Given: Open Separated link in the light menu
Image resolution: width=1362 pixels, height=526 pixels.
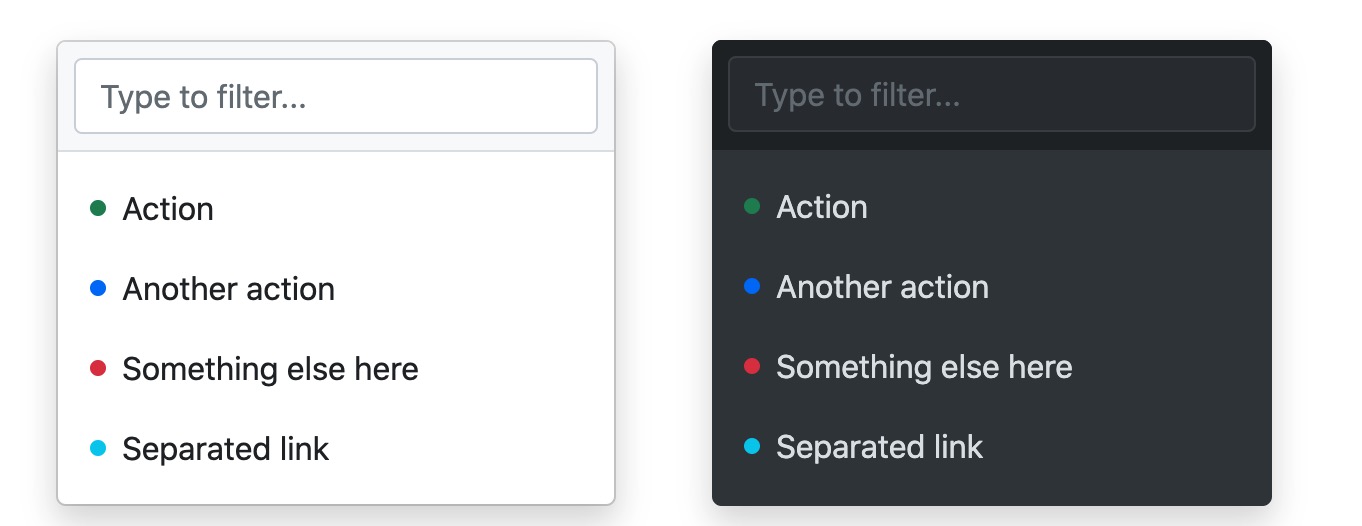Looking at the screenshot, I should coord(225,449).
